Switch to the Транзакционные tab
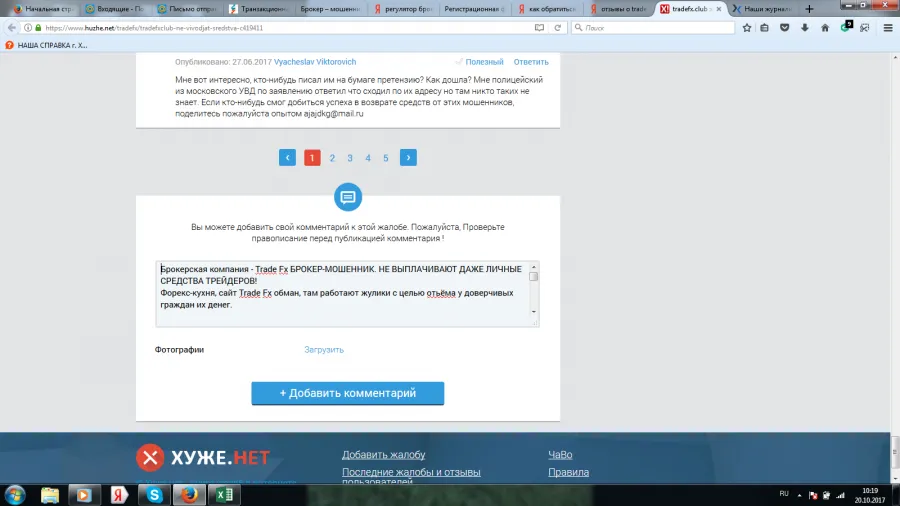Screen dimensions: 900x506 point(258,9)
